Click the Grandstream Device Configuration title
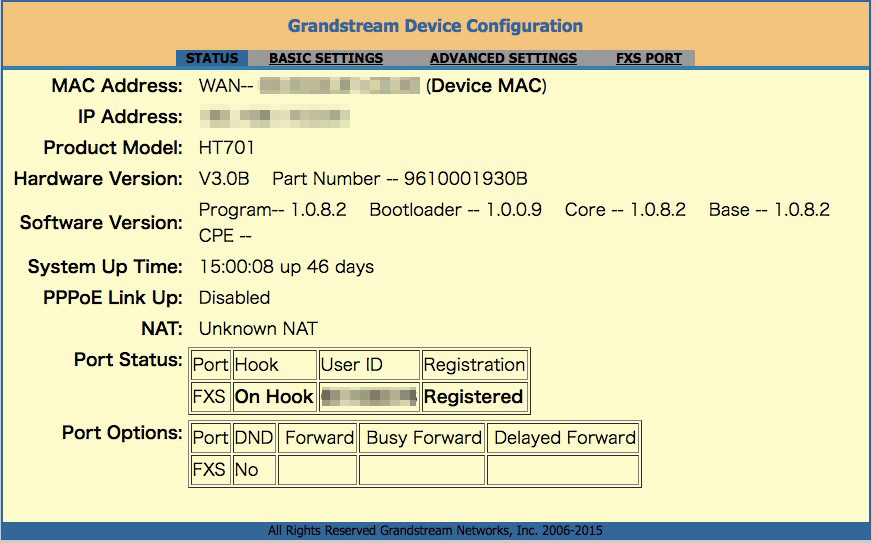 (435, 26)
